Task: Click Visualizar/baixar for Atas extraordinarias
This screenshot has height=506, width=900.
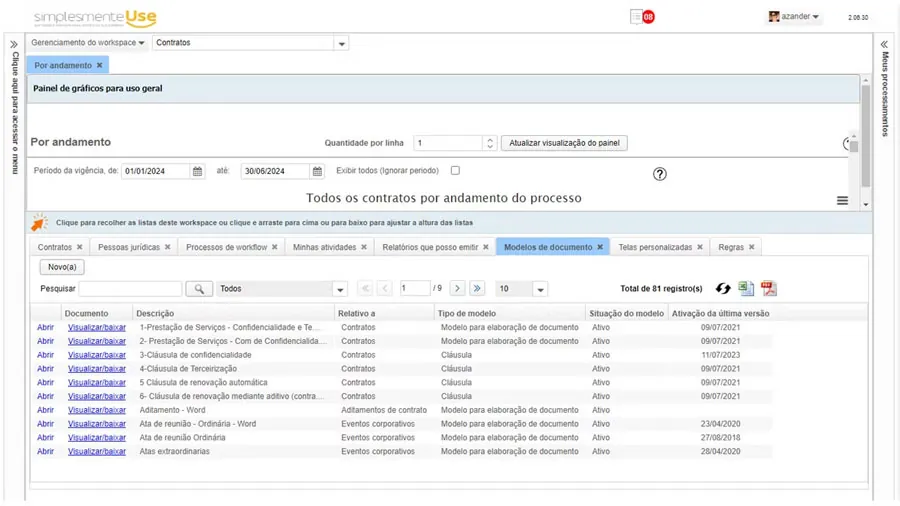Action: (x=96, y=451)
